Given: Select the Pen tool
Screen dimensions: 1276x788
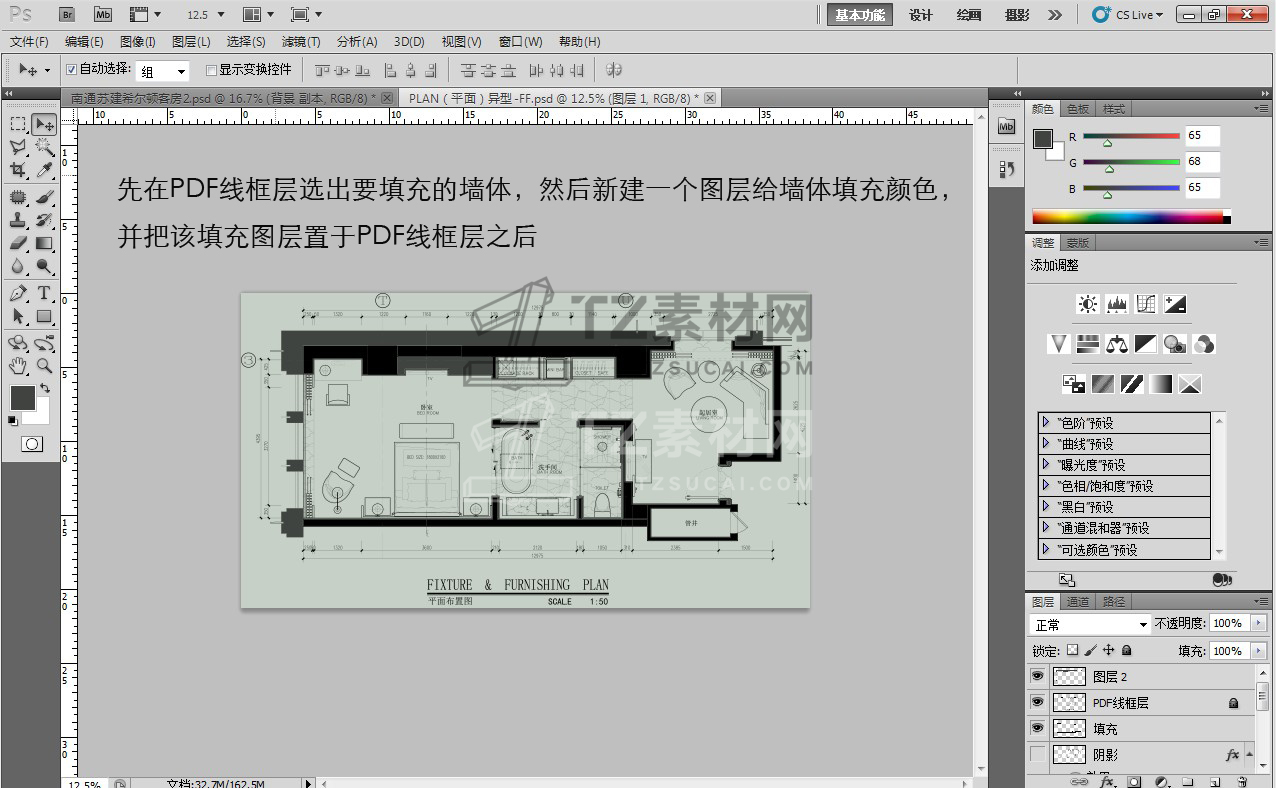Looking at the screenshot, I should (x=18, y=293).
